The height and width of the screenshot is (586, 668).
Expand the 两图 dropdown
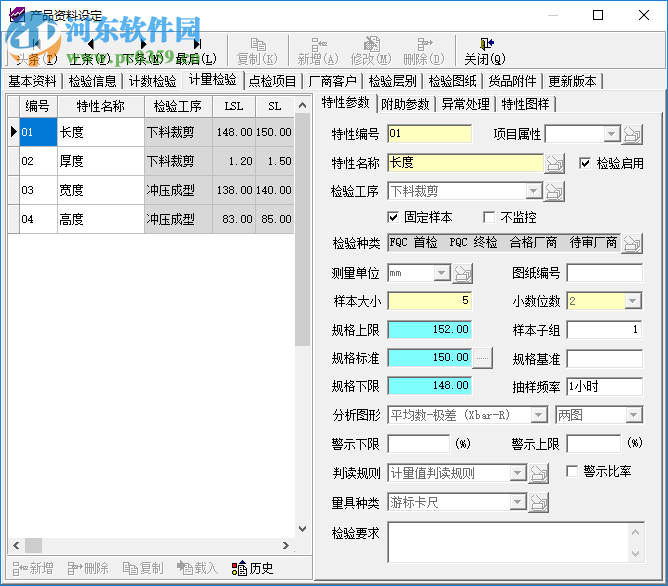click(634, 414)
